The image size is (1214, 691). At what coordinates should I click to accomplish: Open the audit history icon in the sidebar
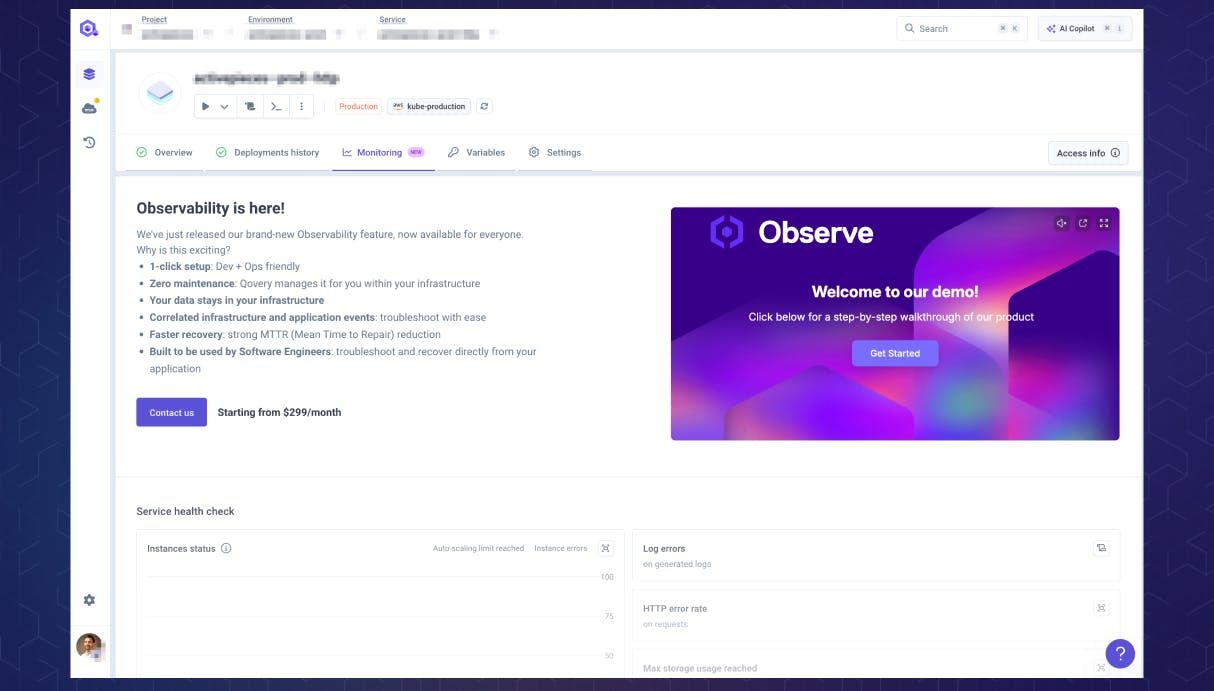[x=89, y=142]
